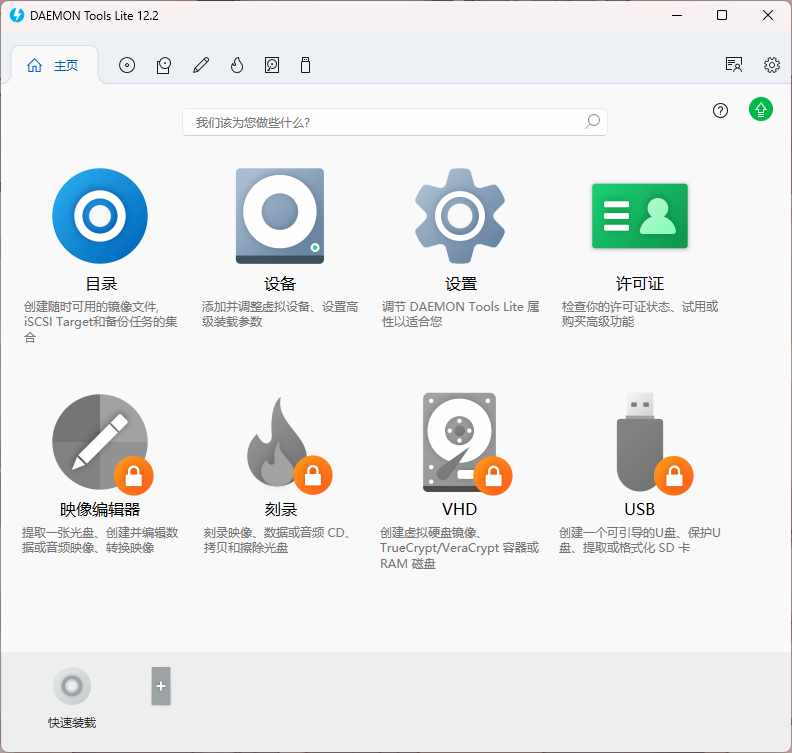This screenshot has height=753, width=792.
Task: Close the DAEMON Tools Lite window
Action: [x=768, y=15]
